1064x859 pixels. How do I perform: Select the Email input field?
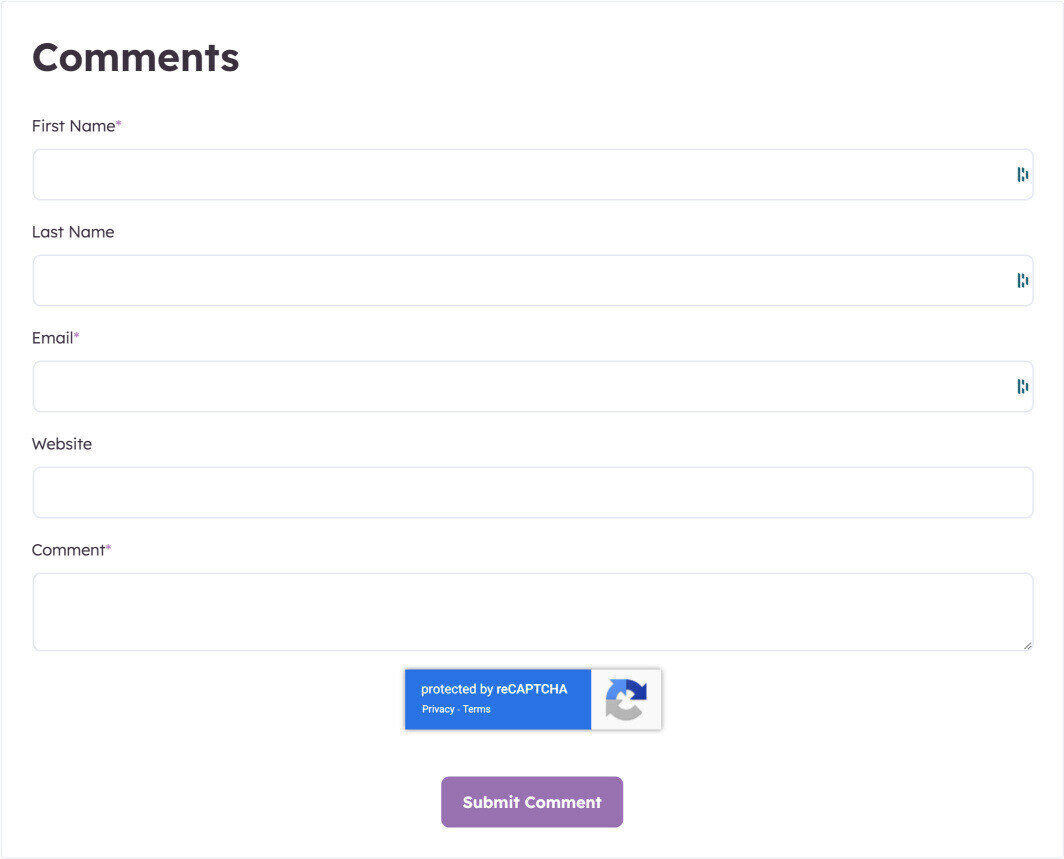533,386
